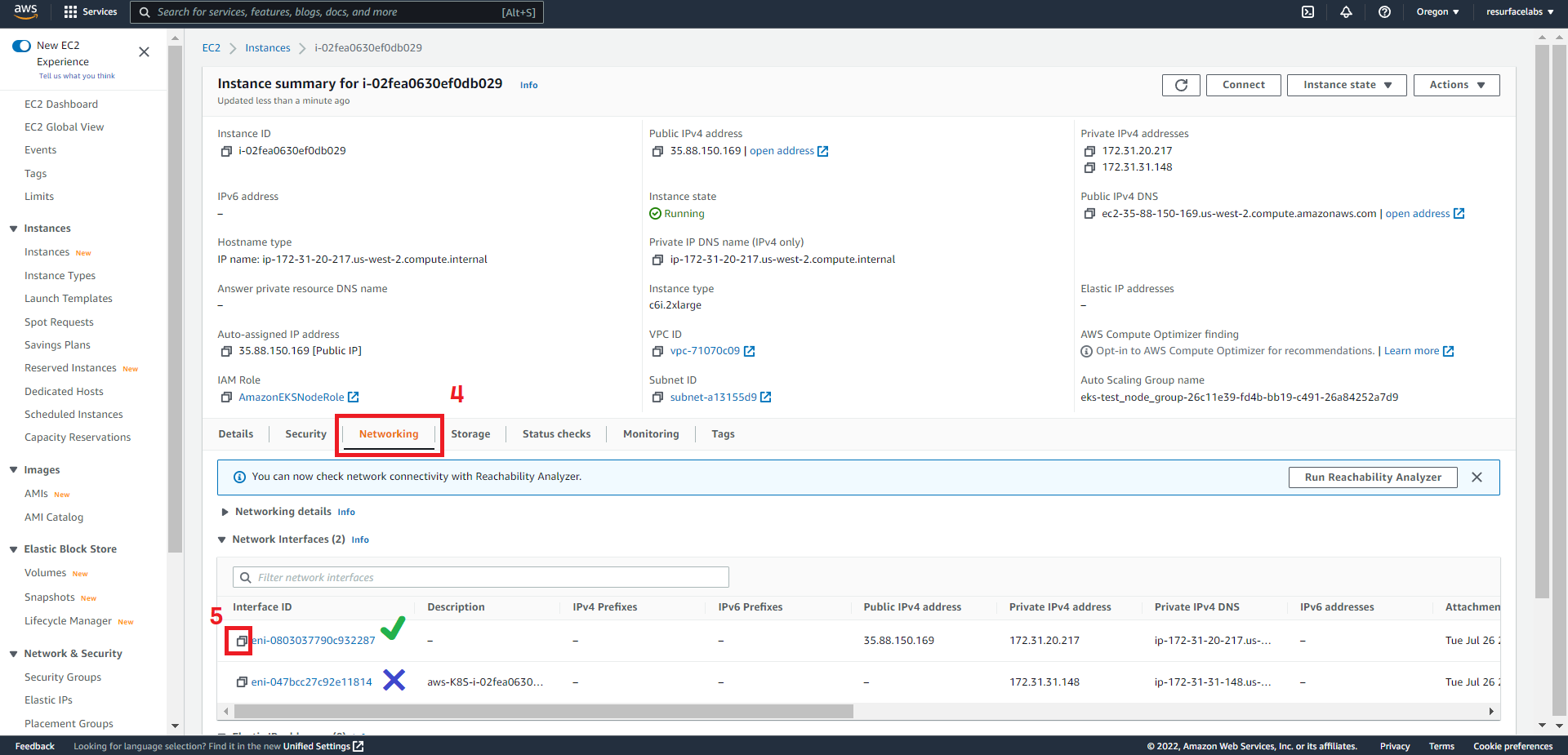
Task: Select the Networking tab
Action: pos(389,434)
